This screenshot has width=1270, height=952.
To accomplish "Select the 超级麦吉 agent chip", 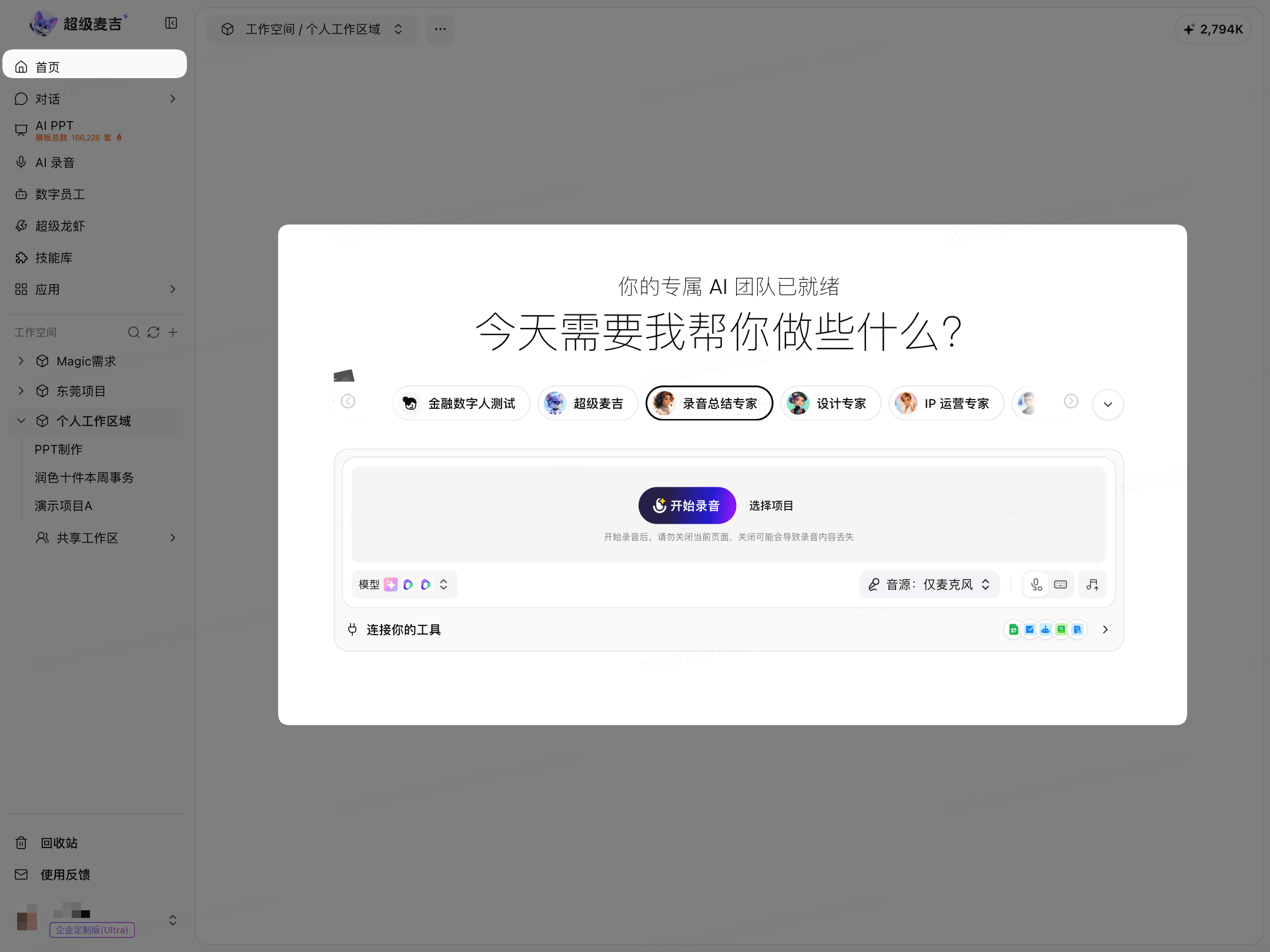I will click(587, 404).
